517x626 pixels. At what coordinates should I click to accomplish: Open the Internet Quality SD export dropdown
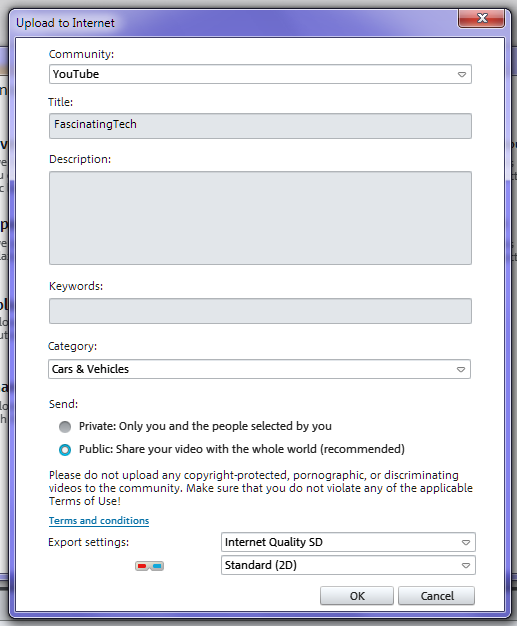click(348, 542)
